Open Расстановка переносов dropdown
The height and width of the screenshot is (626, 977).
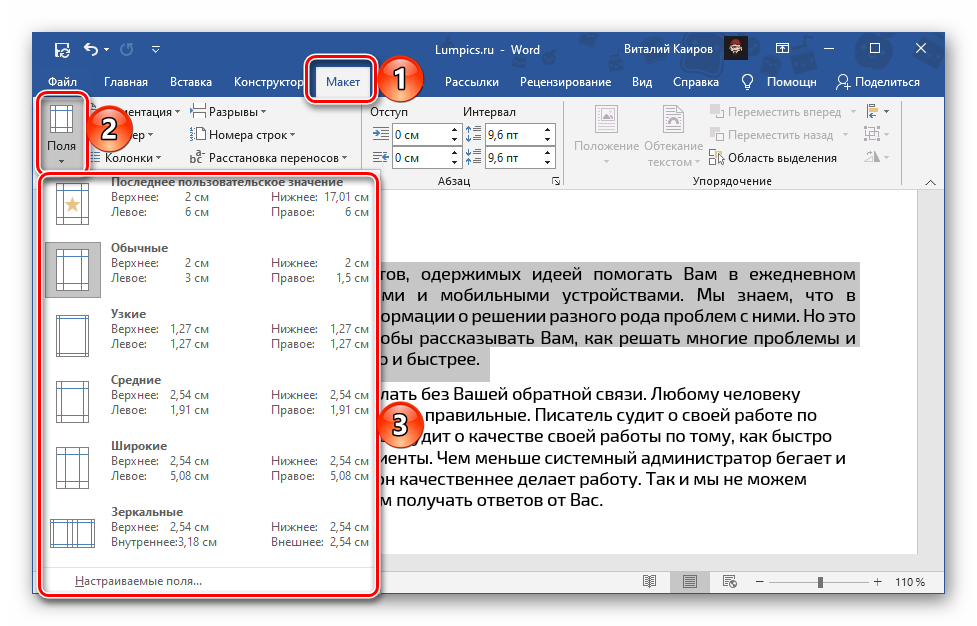pos(269,158)
